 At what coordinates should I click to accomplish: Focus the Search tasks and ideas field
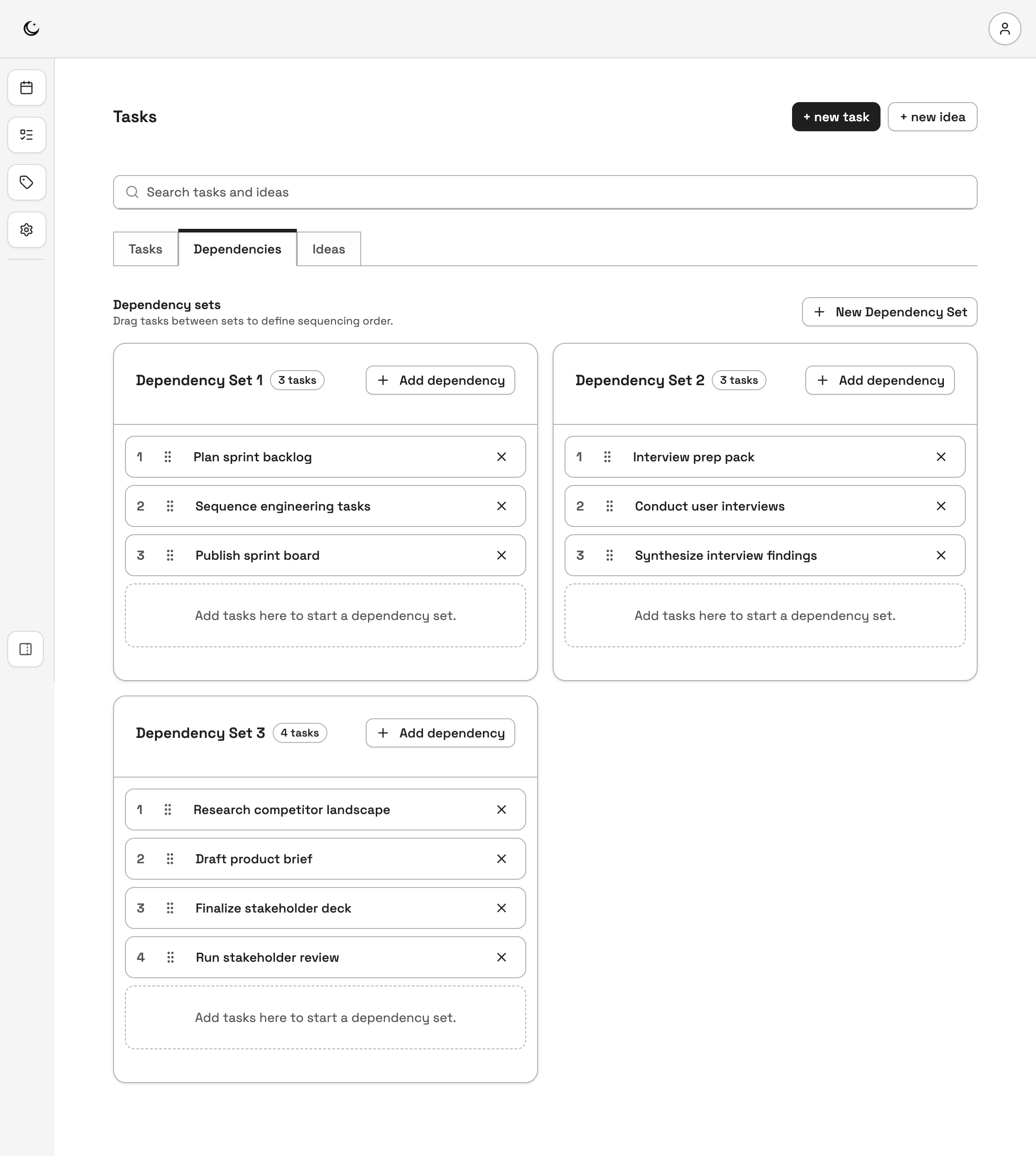click(545, 192)
